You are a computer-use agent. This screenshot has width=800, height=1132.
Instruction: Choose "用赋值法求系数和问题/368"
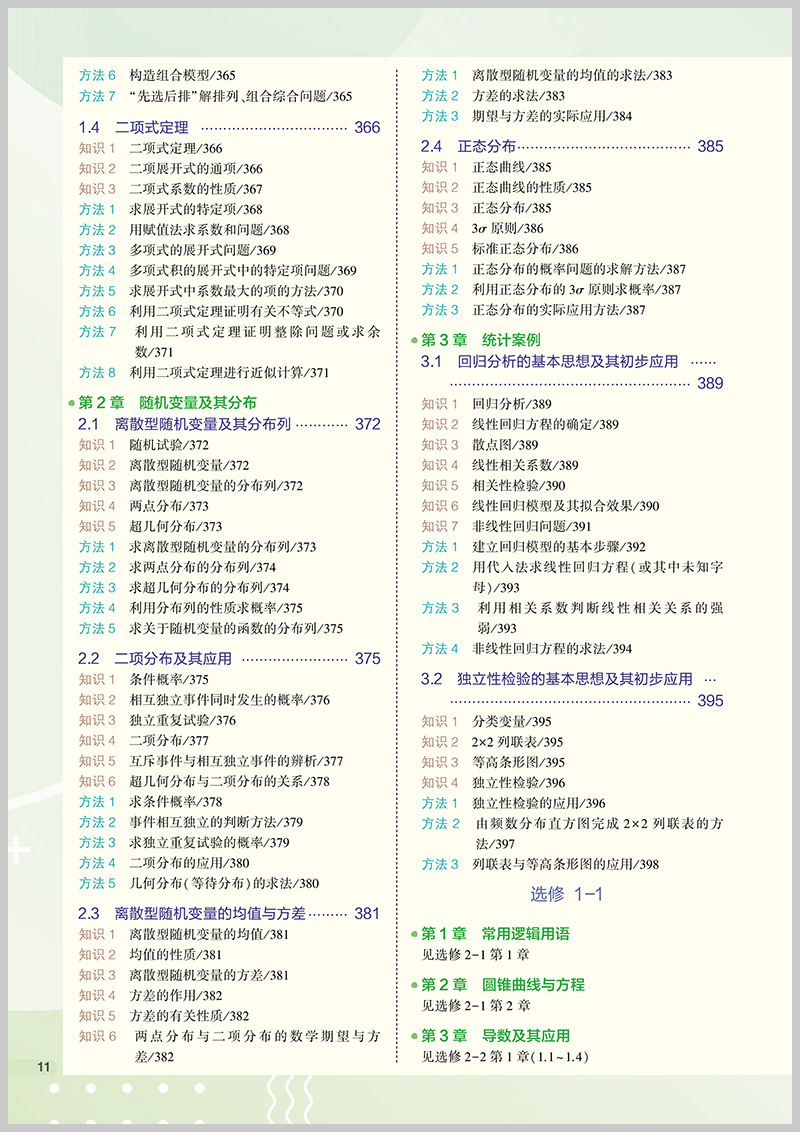(209, 230)
